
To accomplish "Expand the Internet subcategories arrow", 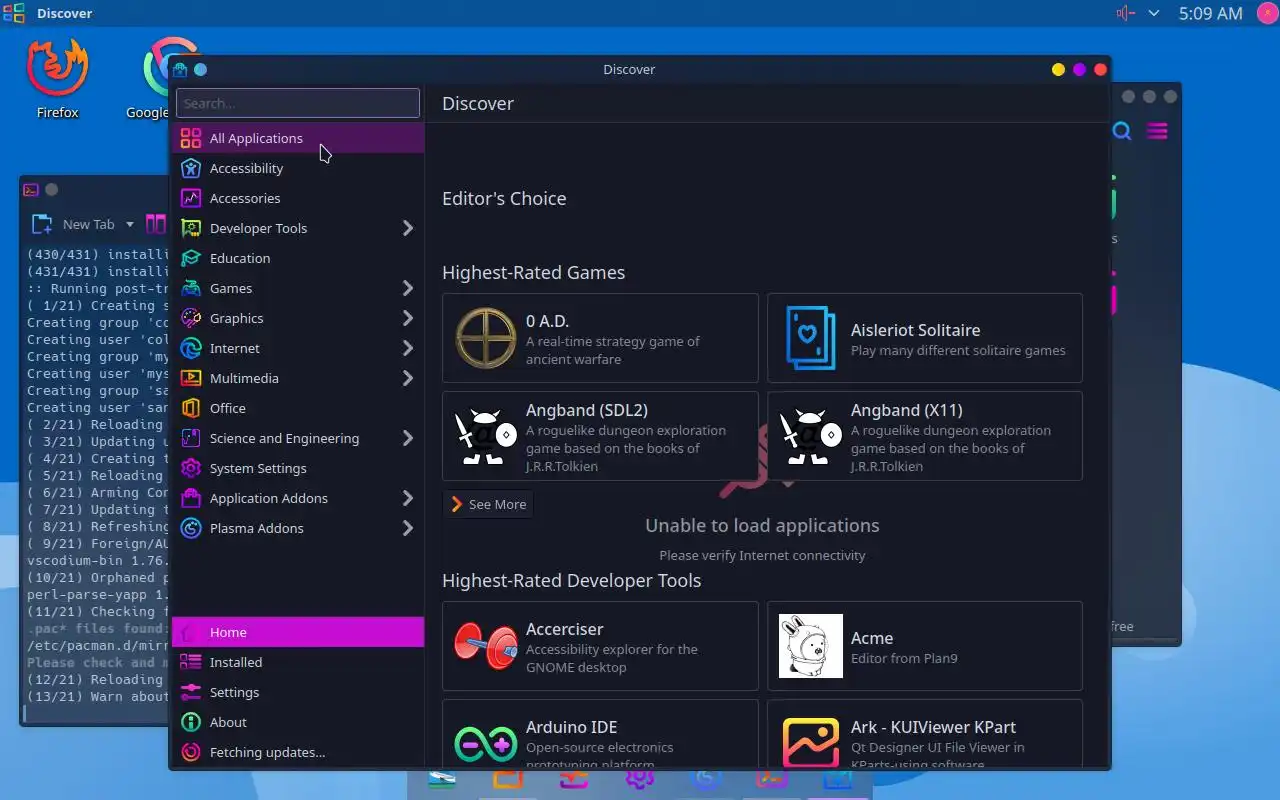I will click(x=408, y=348).
